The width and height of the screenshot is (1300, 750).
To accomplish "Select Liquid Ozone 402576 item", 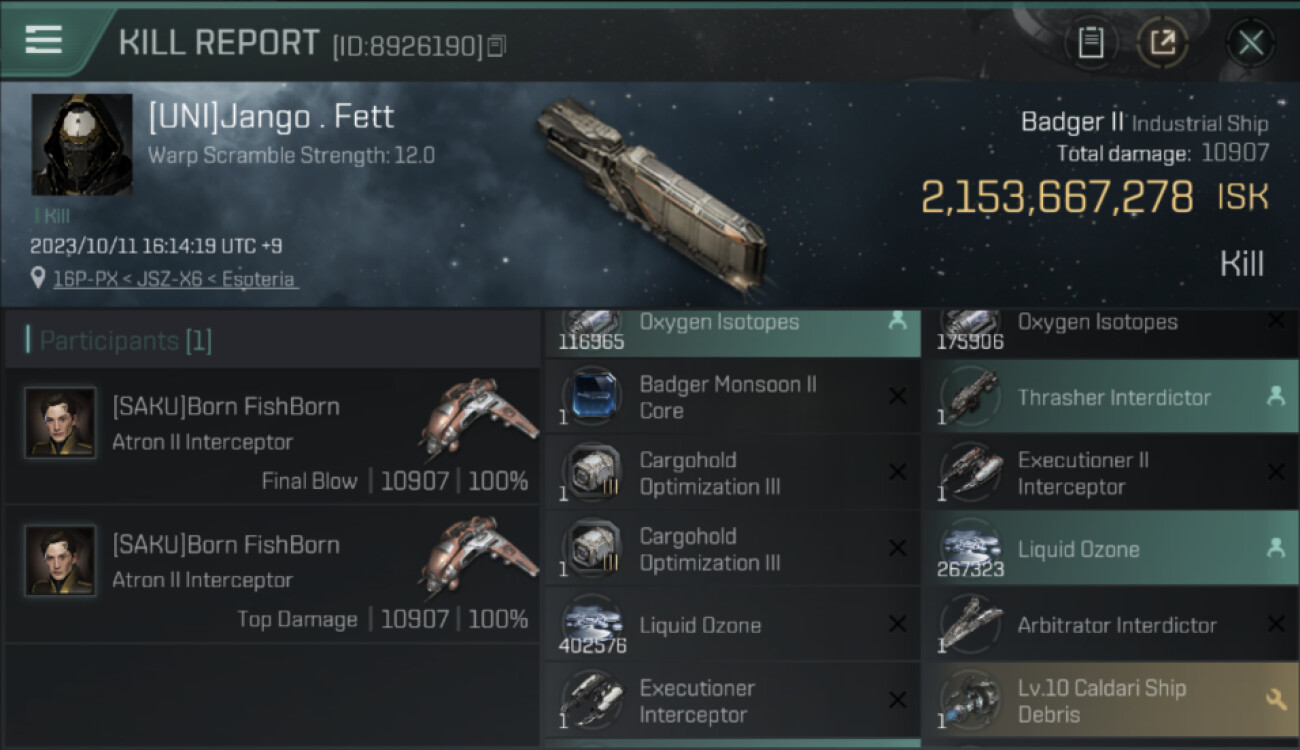I will [732, 625].
